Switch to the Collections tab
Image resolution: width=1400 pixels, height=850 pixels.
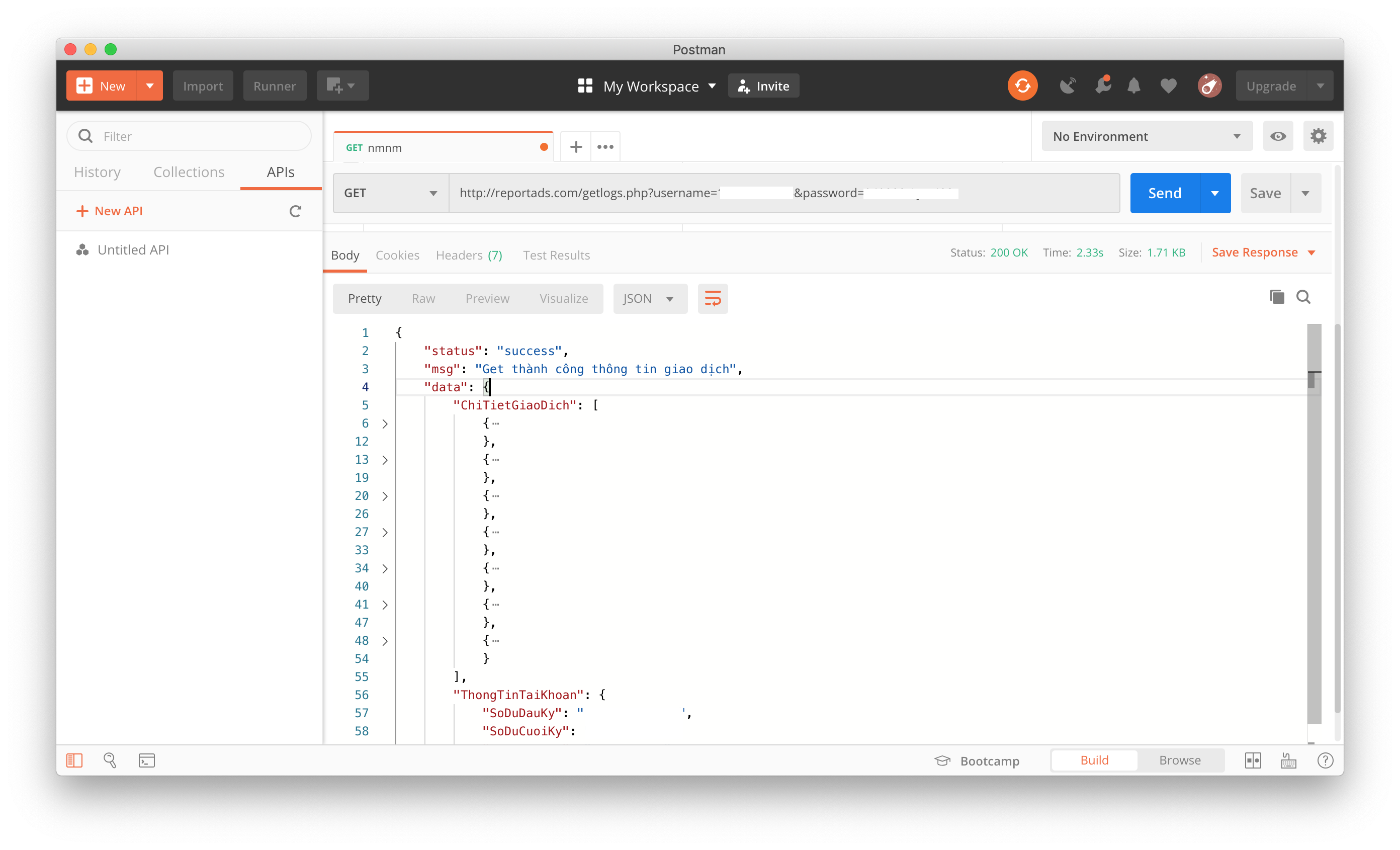pos(189,172)
